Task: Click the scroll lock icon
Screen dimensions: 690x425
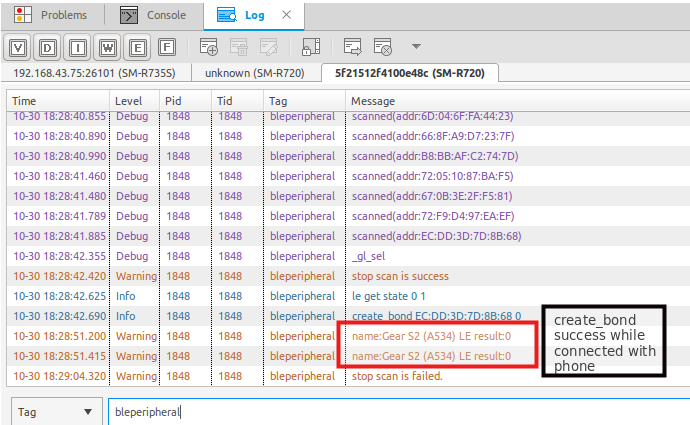Action: pyautogui.click(x=310, y=47)
